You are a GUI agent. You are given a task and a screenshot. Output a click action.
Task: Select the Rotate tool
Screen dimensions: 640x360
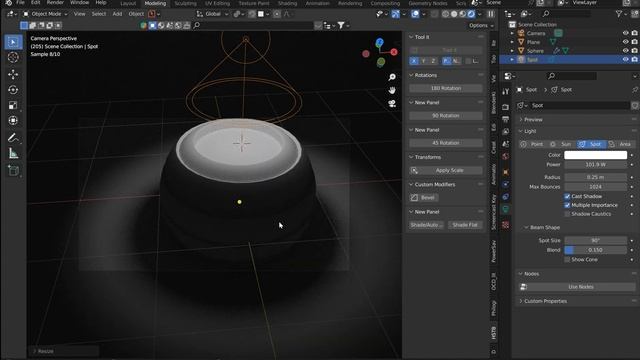click(13, 90)
